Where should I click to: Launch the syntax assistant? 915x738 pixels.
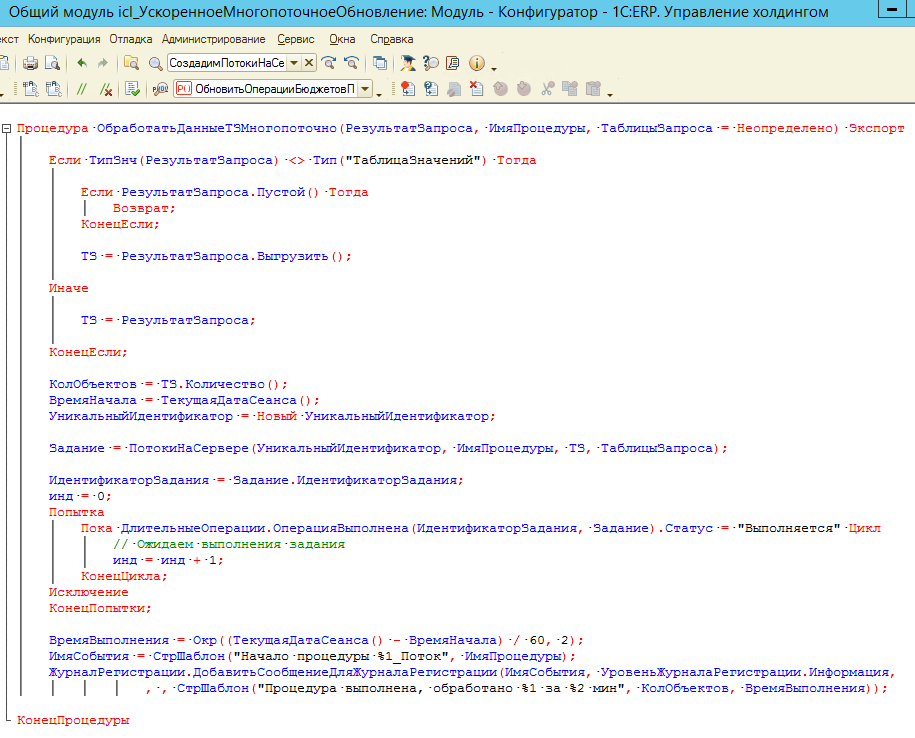408,63
